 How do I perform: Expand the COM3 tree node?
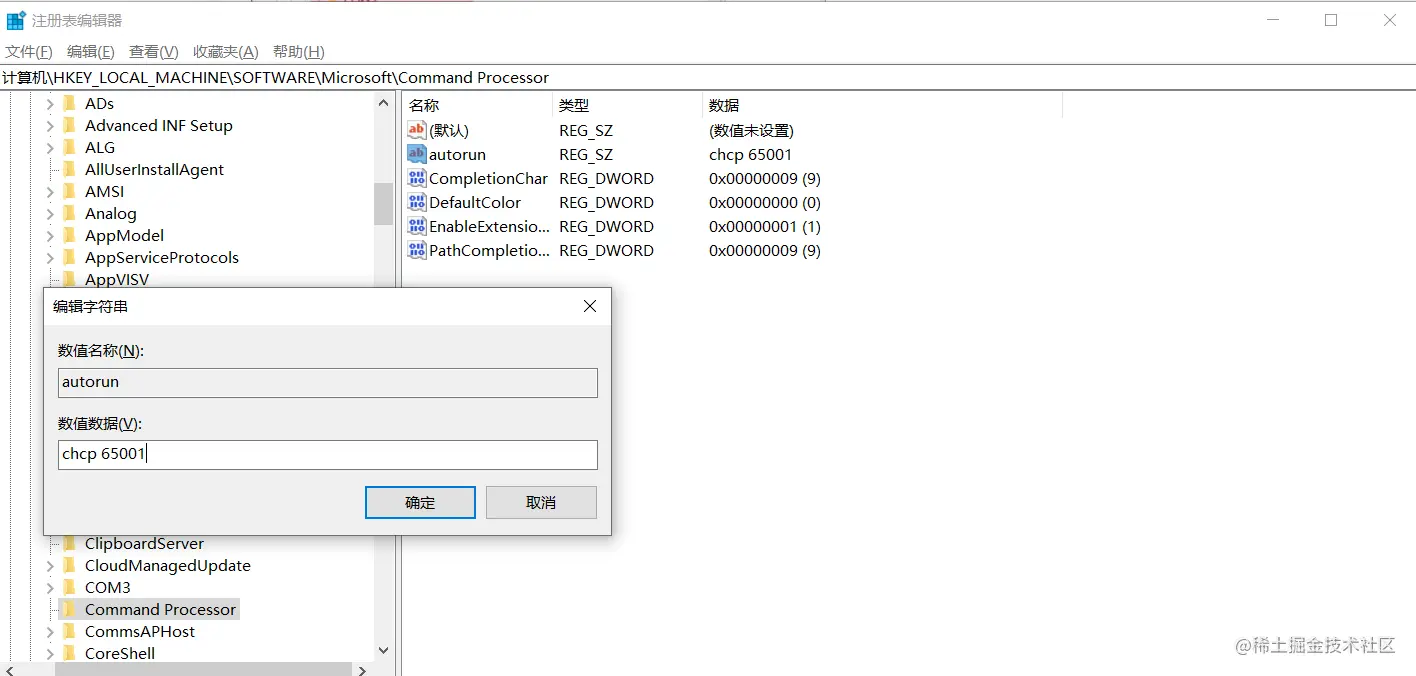pos(48,587)
